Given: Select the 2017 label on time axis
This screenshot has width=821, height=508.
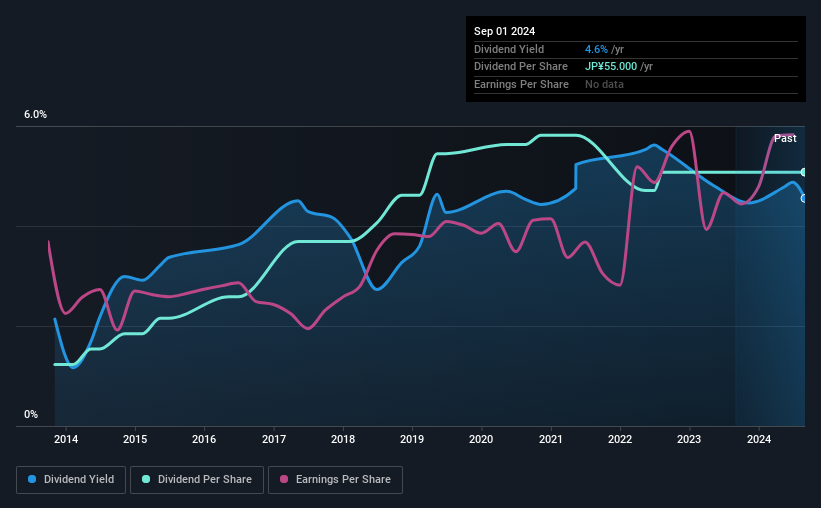Looking at the screenshot, I should pos(274,439).
